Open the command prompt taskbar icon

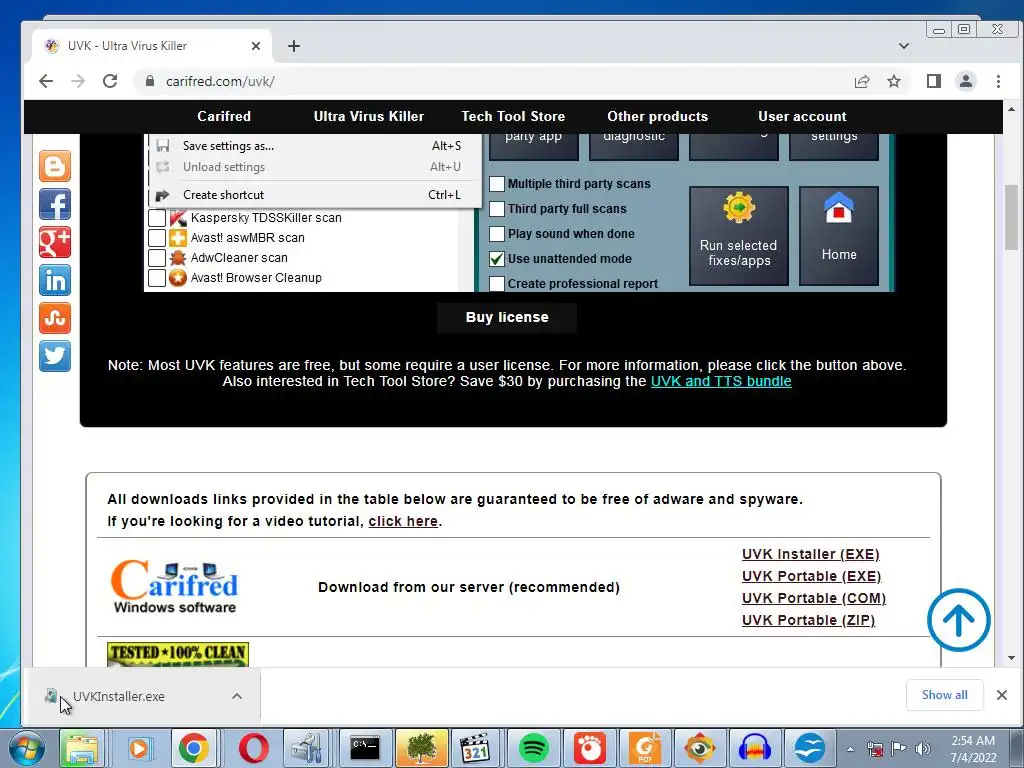(365, 748)
